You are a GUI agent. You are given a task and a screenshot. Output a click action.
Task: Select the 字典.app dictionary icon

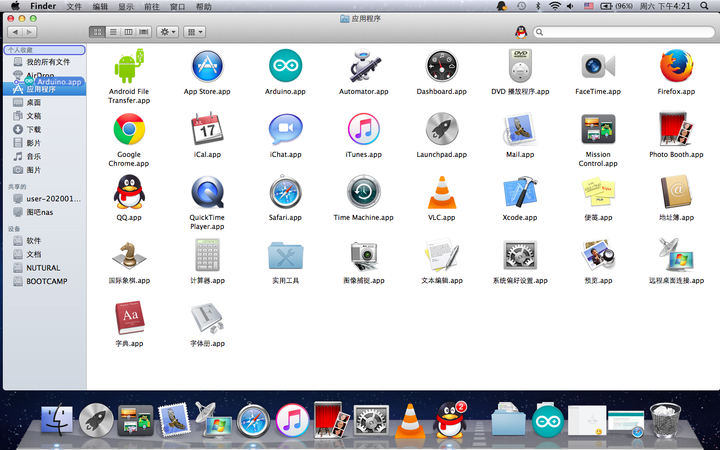tap(129, 318)
